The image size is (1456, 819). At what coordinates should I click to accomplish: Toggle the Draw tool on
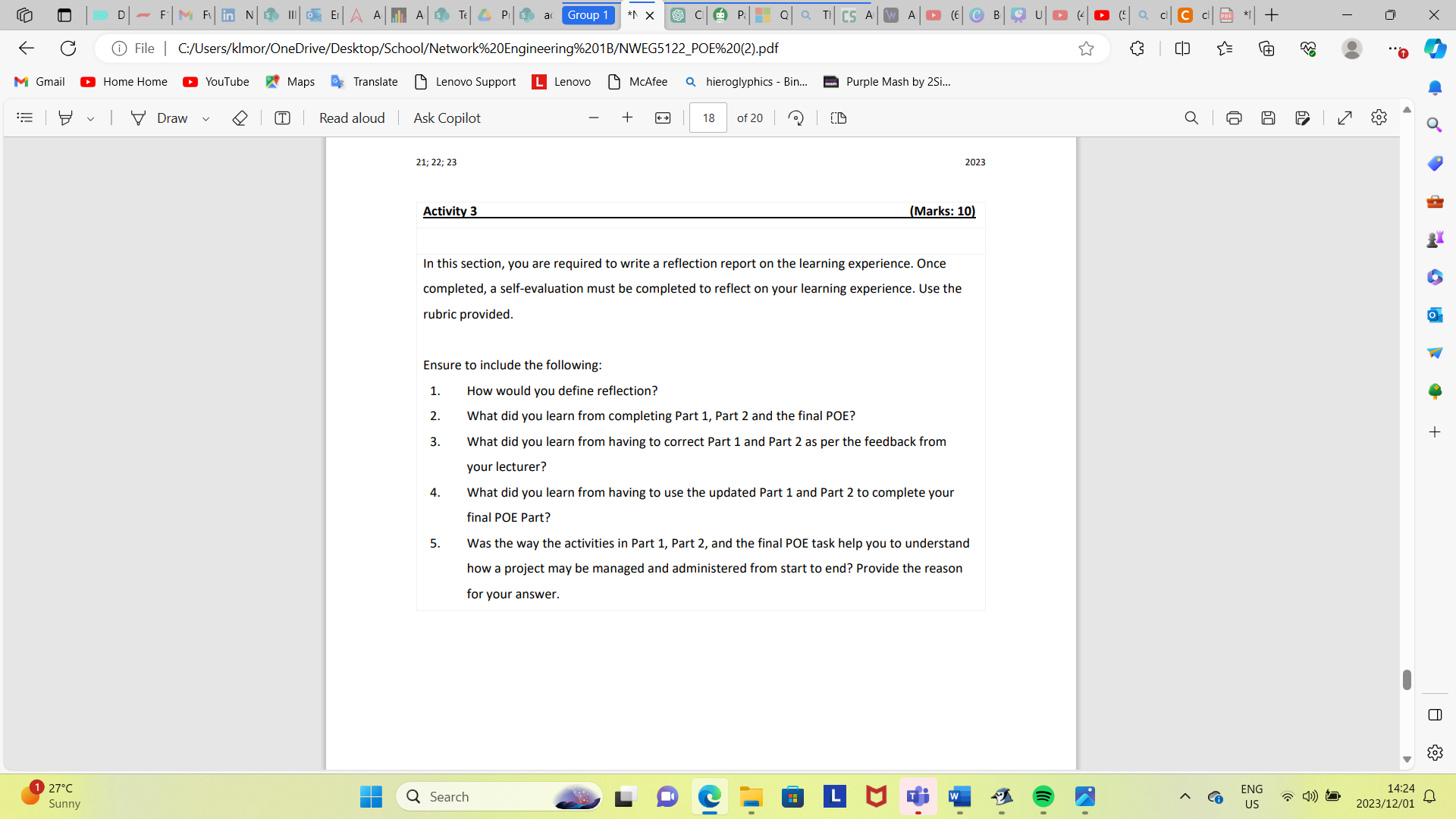click(163, 118)
